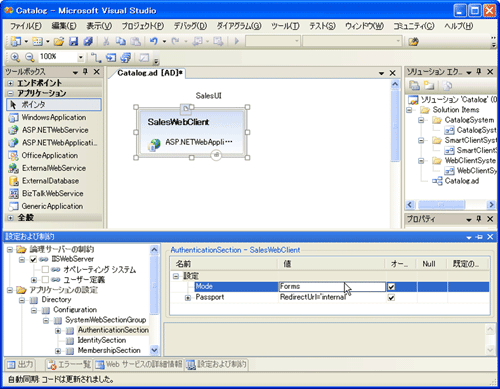
Task: Click the endpoint circle below SalesWebClient
Action: [x=216, y=155]
